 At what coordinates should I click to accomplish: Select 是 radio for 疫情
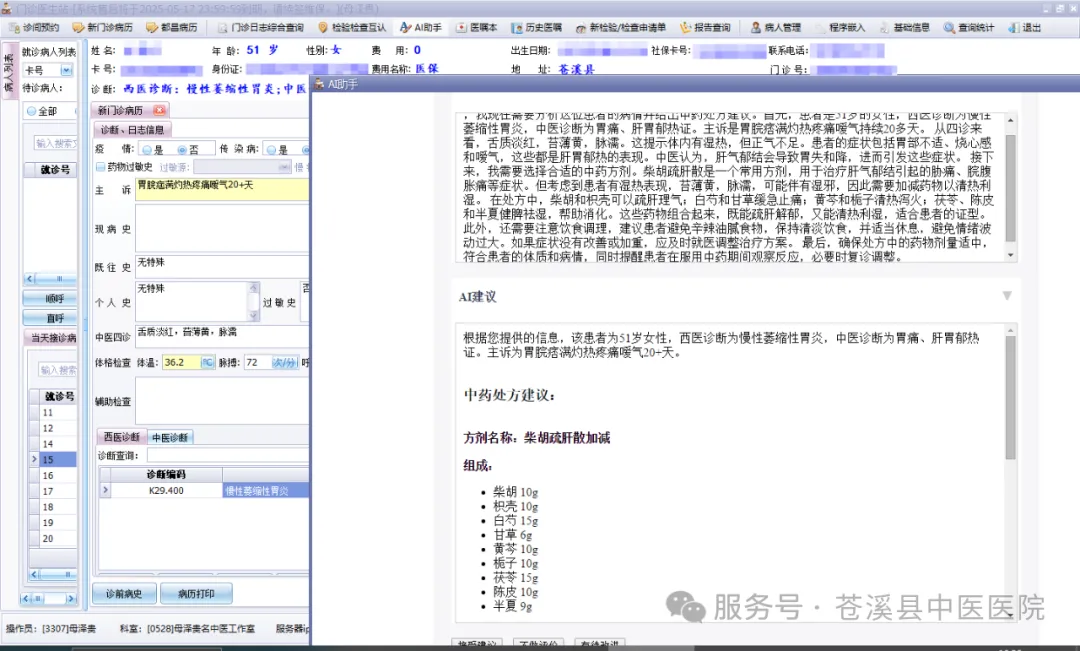coord(147,149)
